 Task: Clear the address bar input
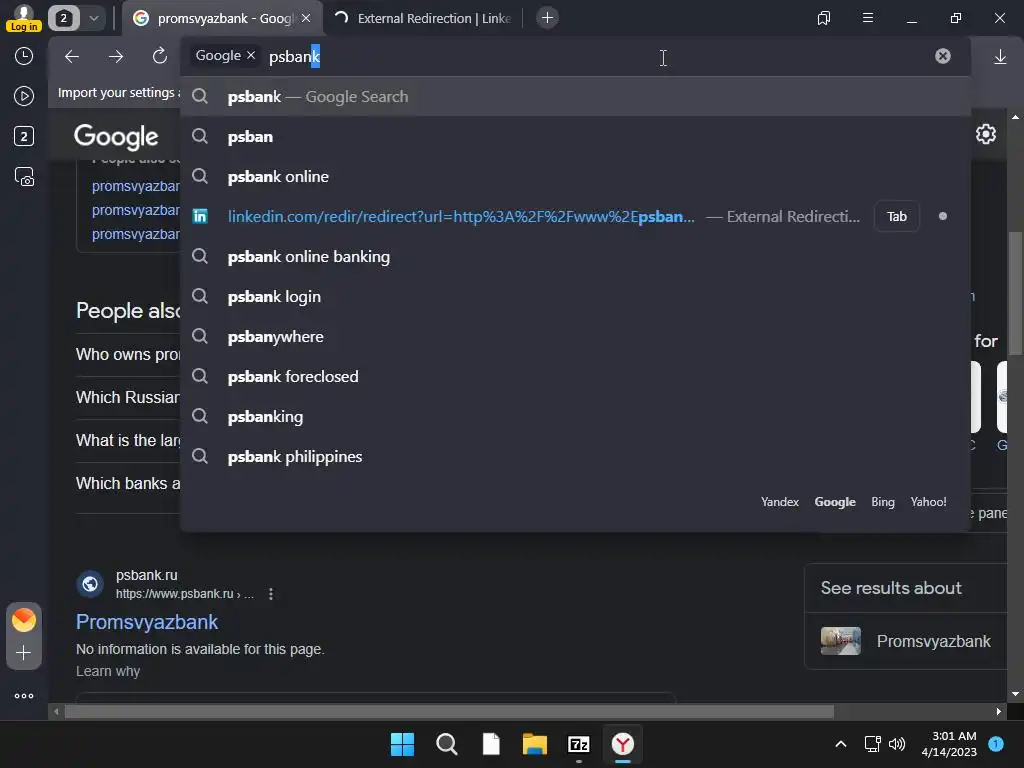point(942,56)
